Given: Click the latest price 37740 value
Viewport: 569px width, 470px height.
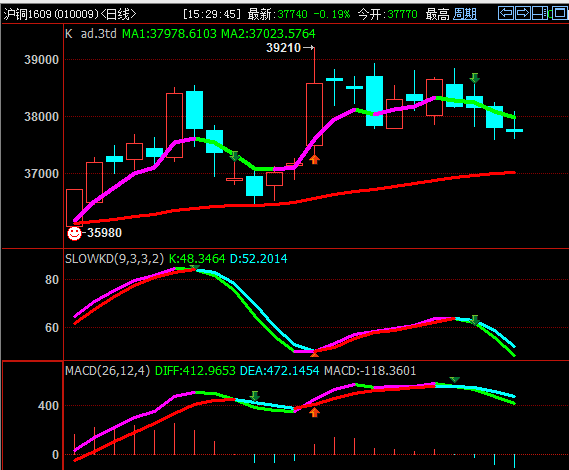Looking at the screenshot, I should (292, 14).
